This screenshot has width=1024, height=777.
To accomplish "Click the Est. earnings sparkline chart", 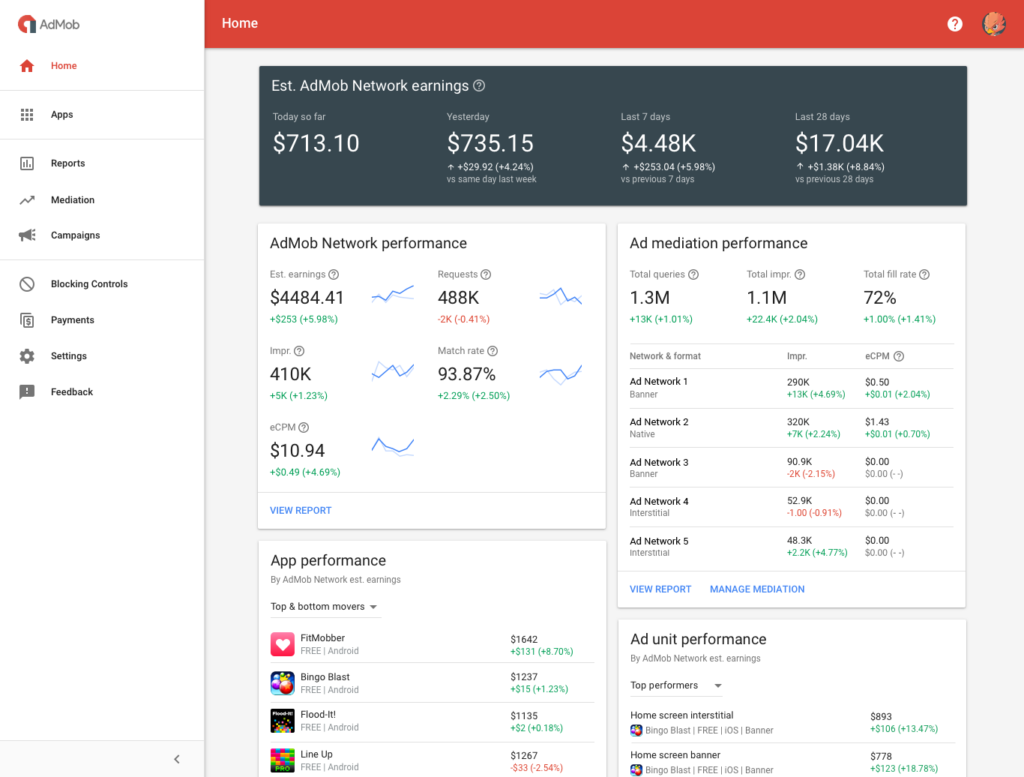I will 392,295.
